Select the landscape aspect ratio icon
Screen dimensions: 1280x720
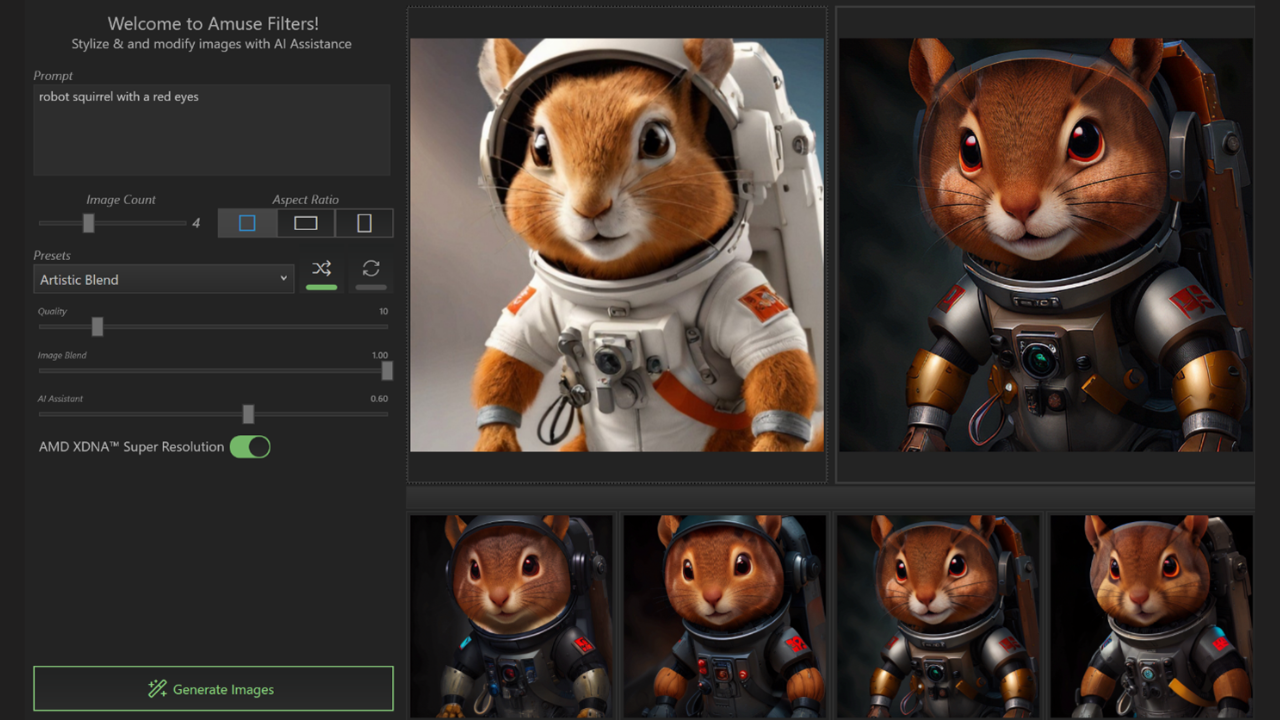(x=306, y=223)
